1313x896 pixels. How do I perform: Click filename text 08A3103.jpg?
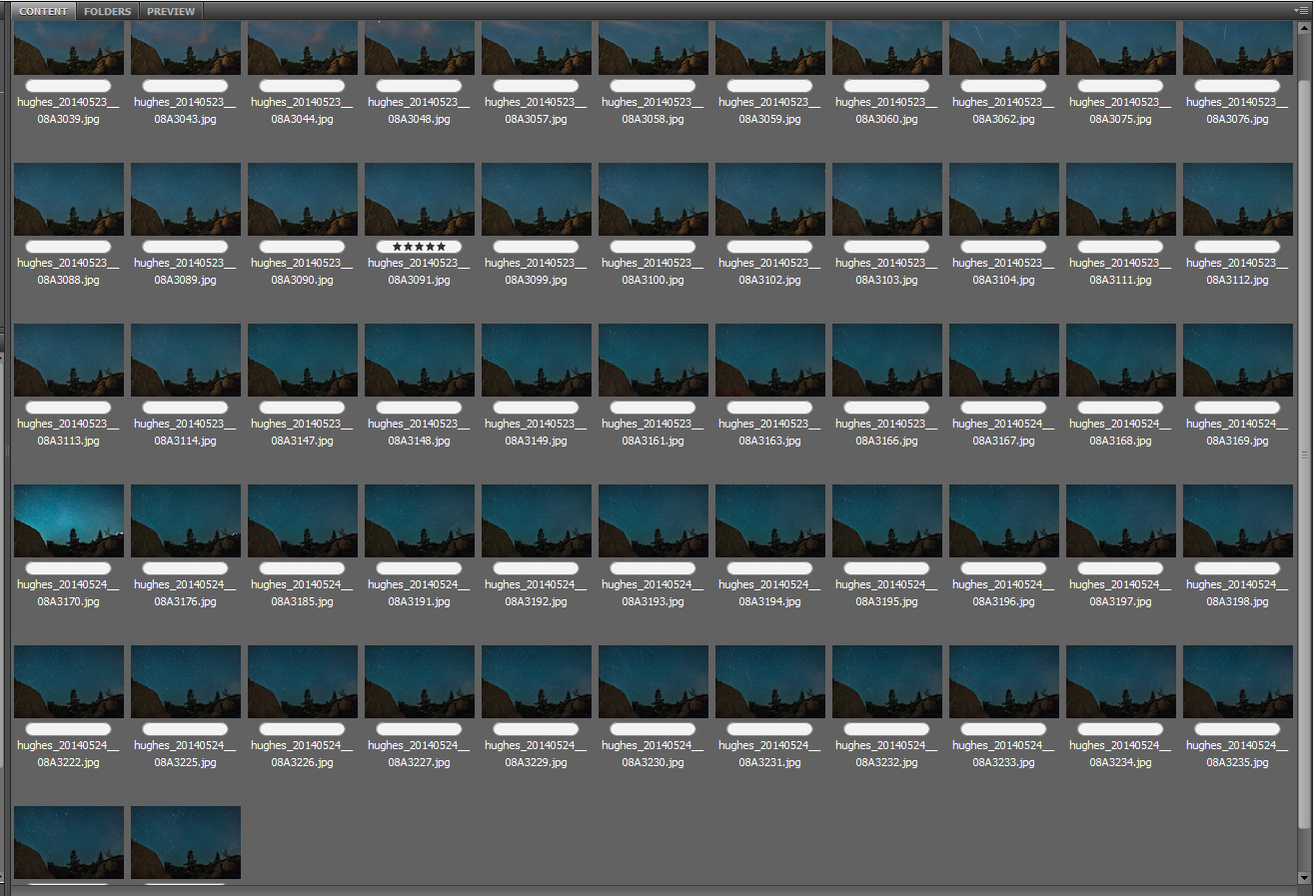click(887, 280)
